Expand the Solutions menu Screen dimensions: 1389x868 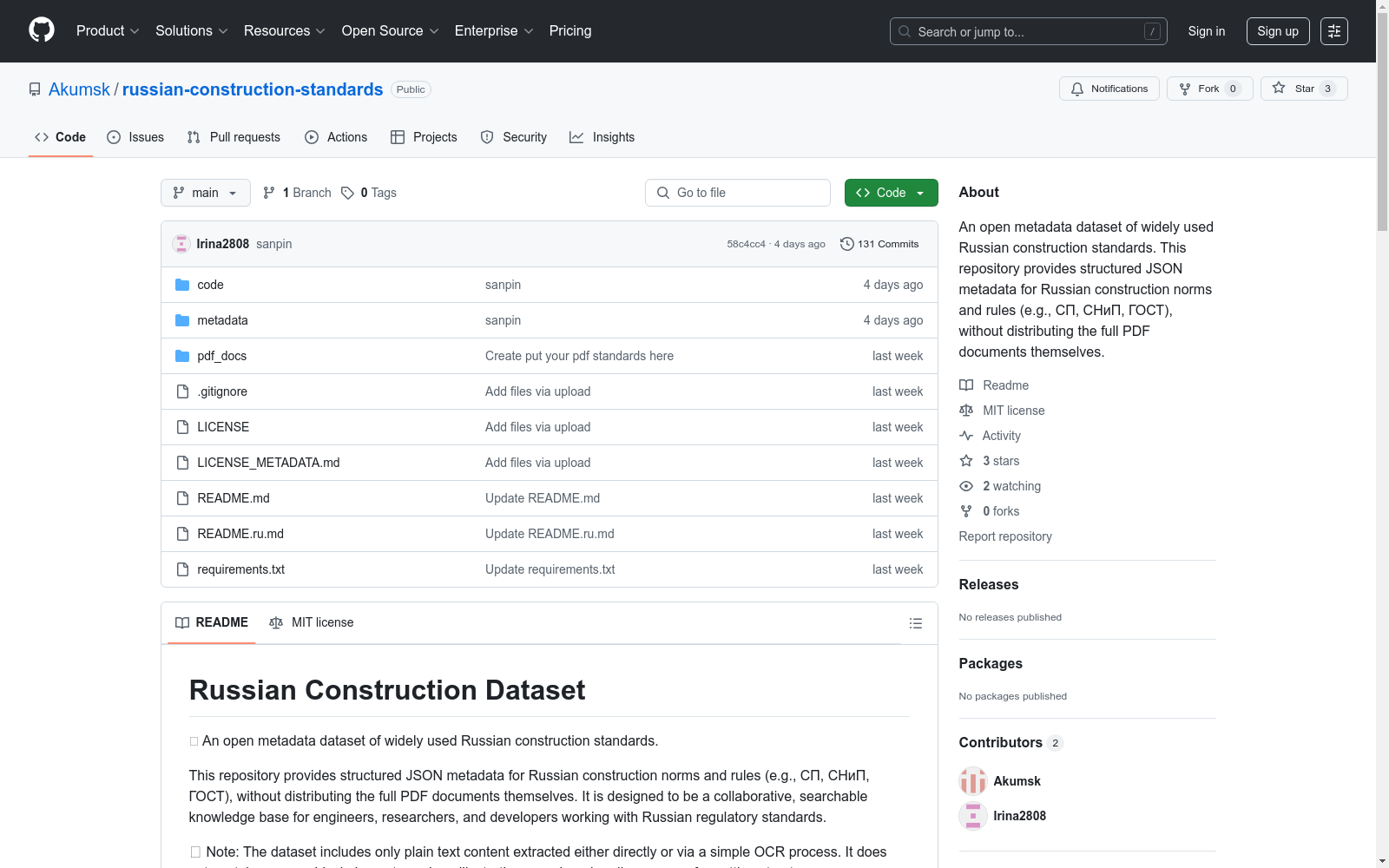191,30
